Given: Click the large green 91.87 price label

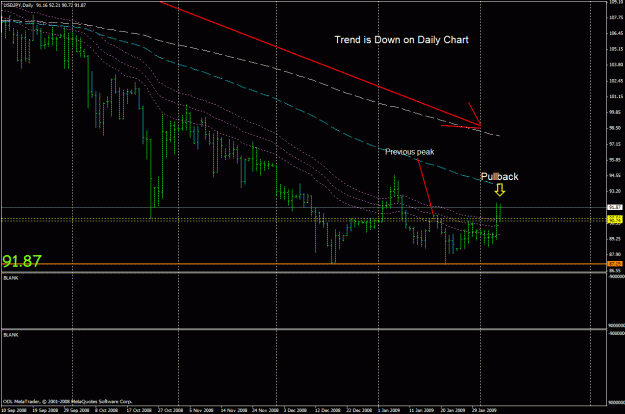Looking at the screenshot, I should (x=22, y=261).
